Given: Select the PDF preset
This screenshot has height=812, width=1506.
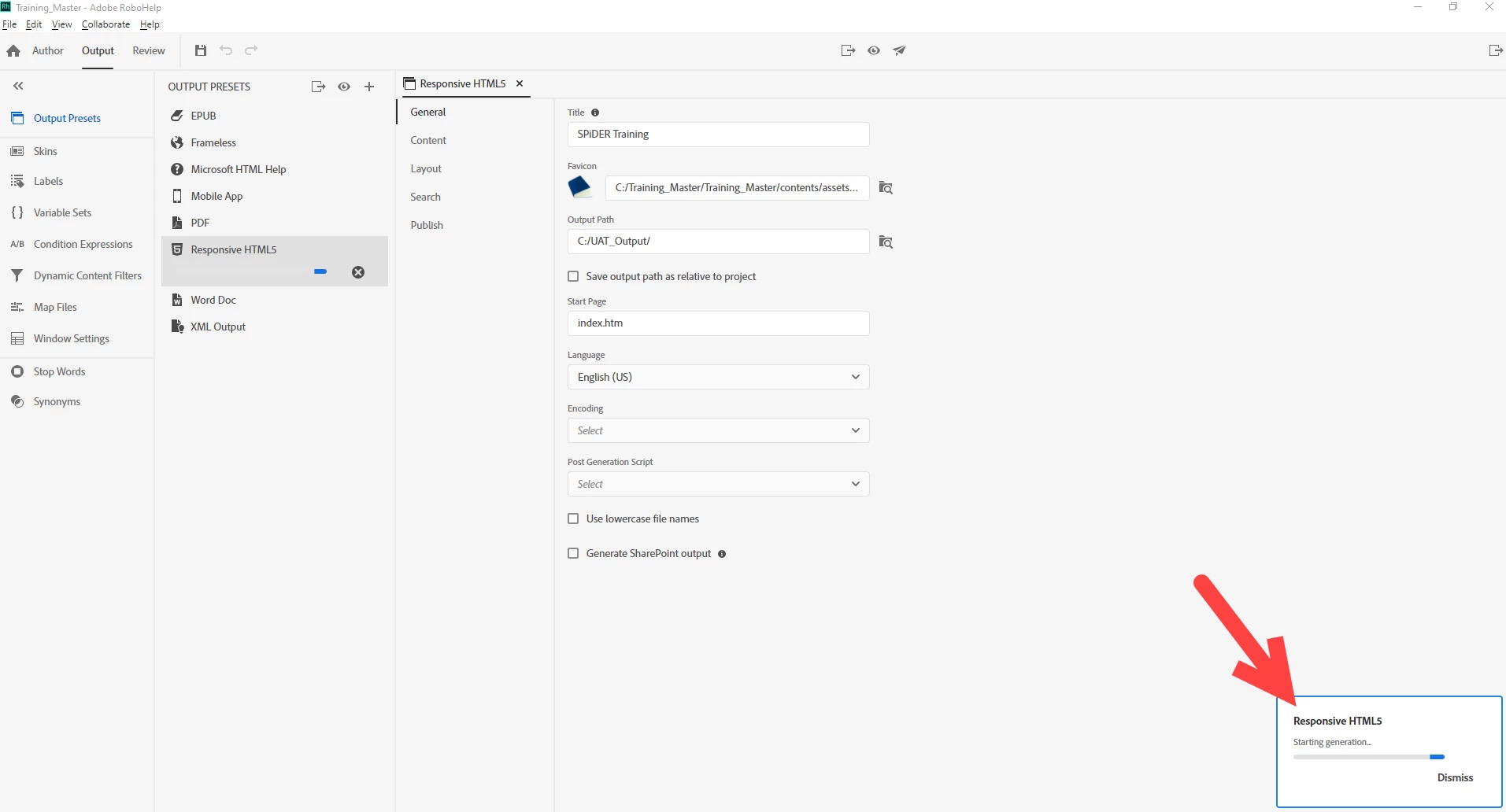Looking at the screenshot, I should click(275, 223).
